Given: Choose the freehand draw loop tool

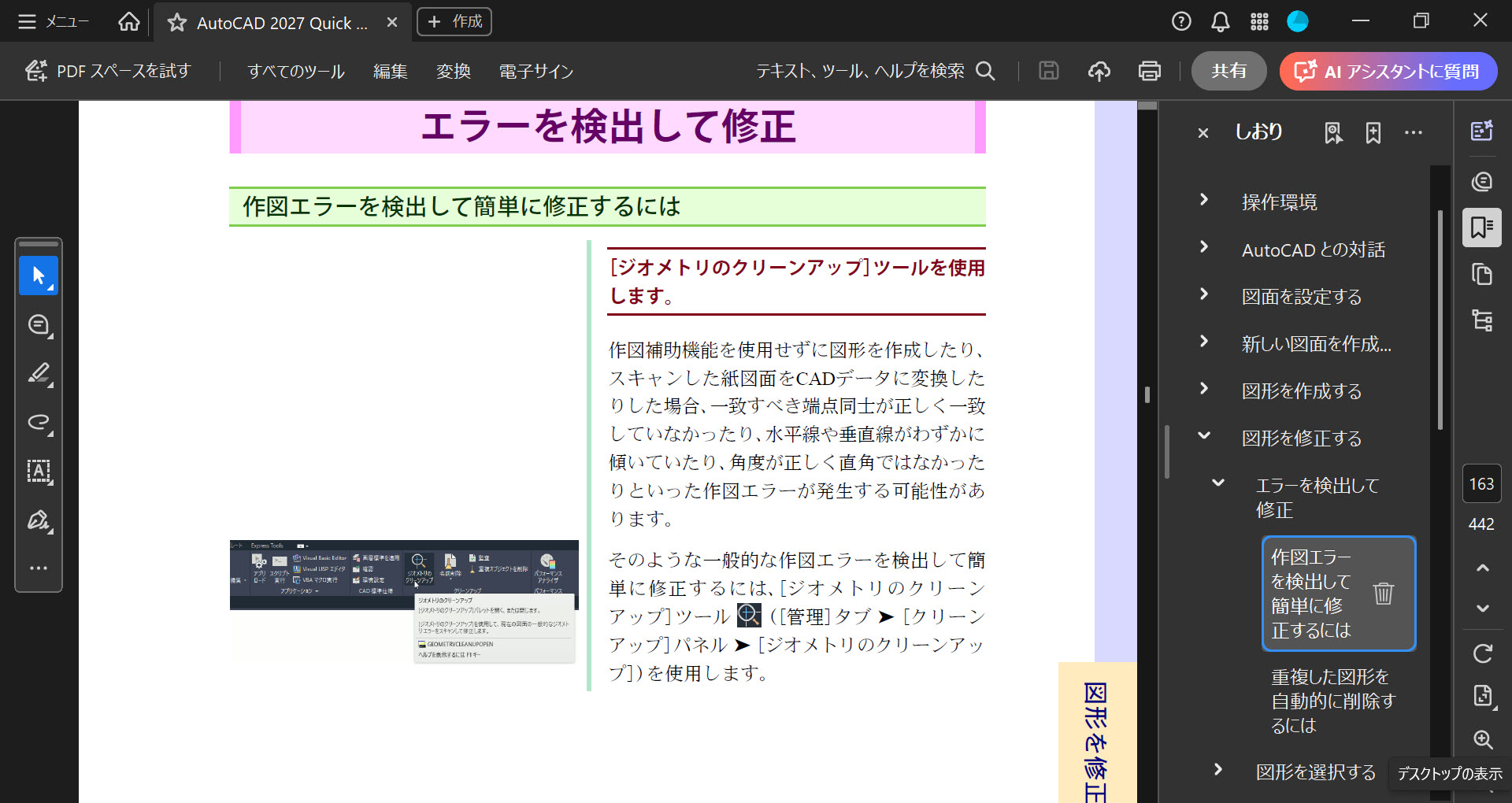Looking at the screenshot, I should pyautogui.click(x=39, y=422).
